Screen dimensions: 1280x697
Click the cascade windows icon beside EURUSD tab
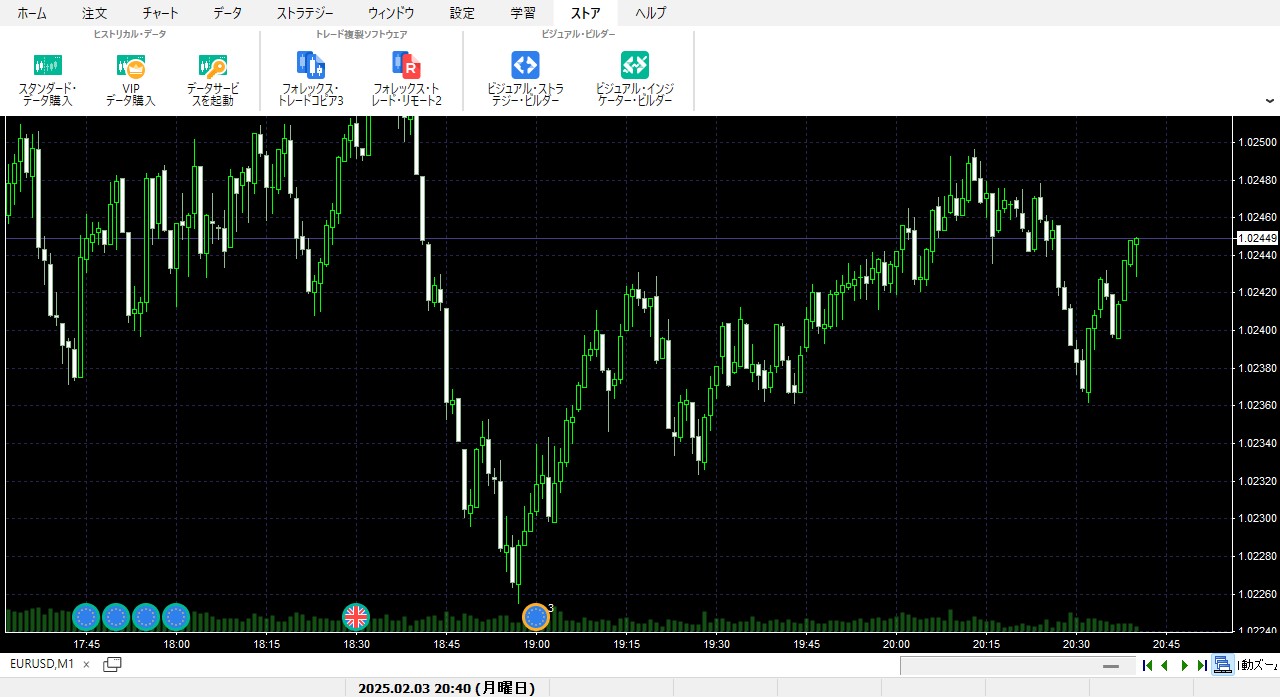[112, 664]
